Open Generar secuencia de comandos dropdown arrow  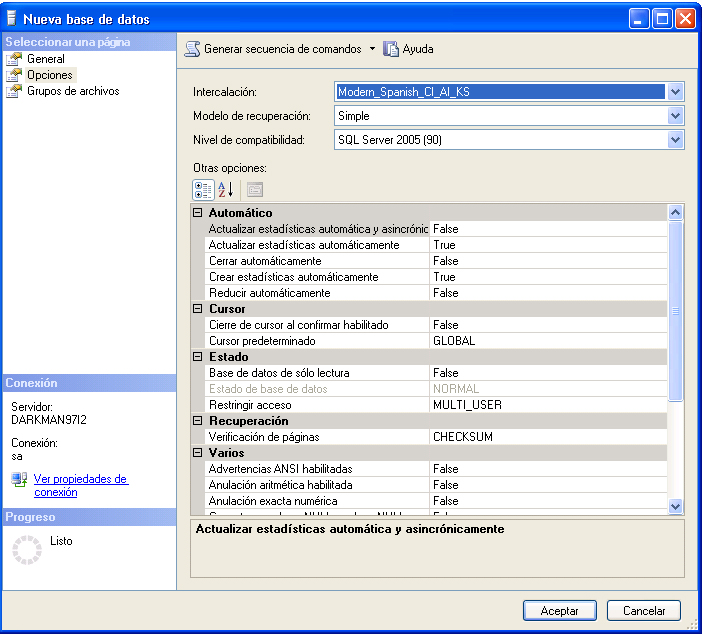(x=372, y=48)
